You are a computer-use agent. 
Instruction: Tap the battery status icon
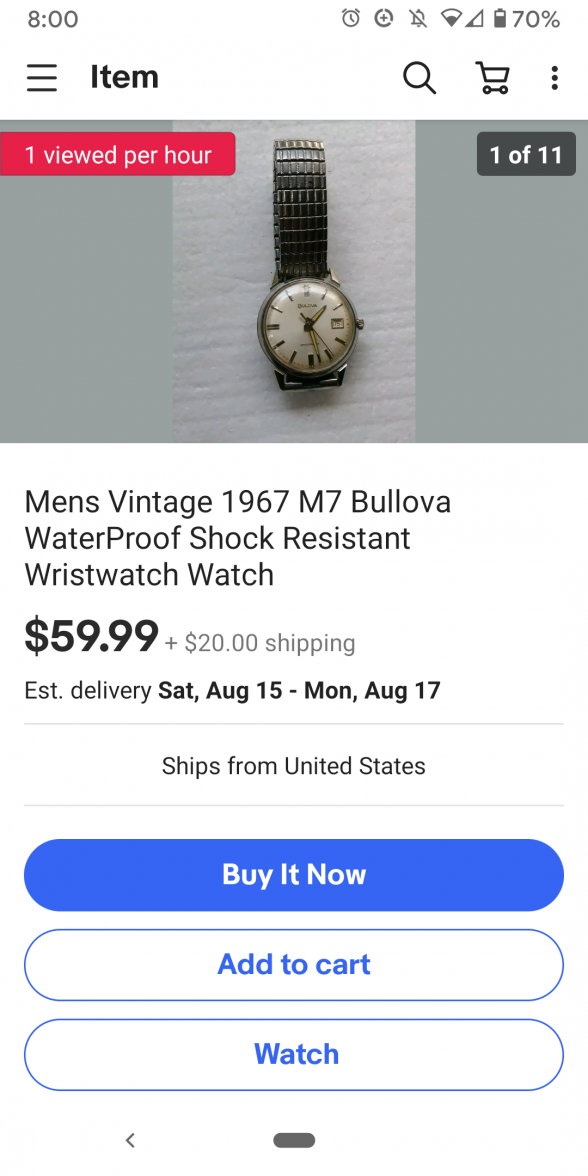coord(500,19)
